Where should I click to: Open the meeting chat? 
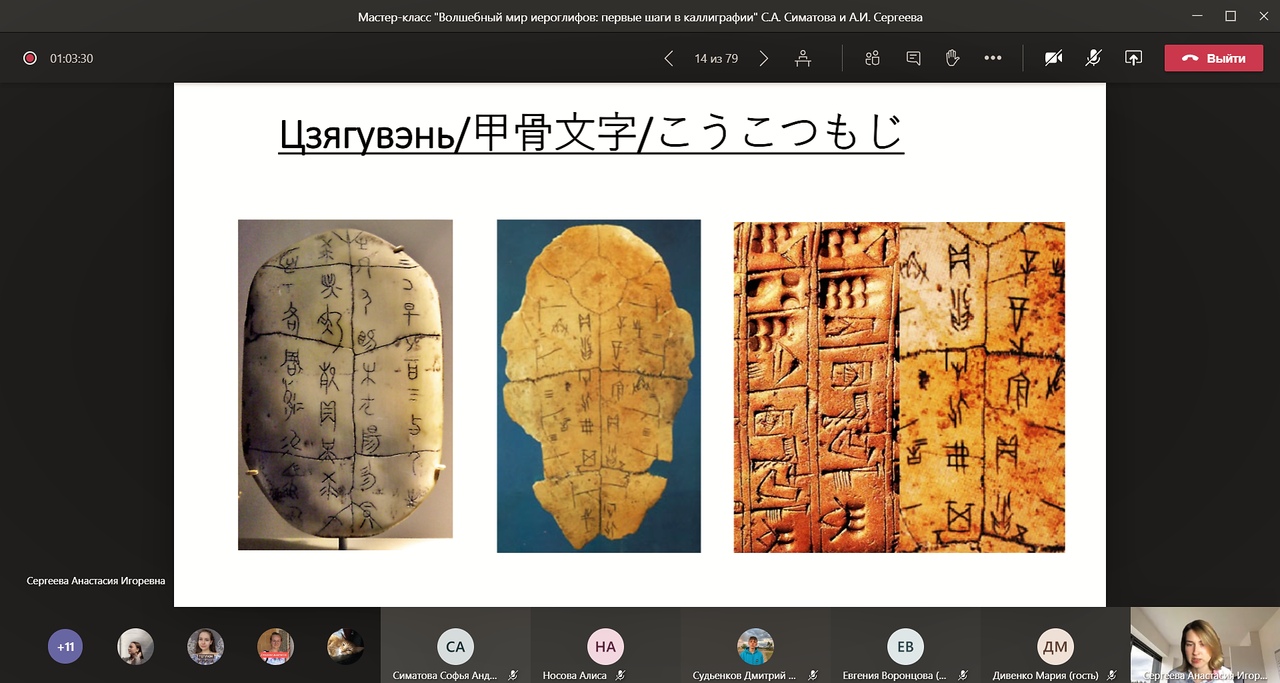913,59
